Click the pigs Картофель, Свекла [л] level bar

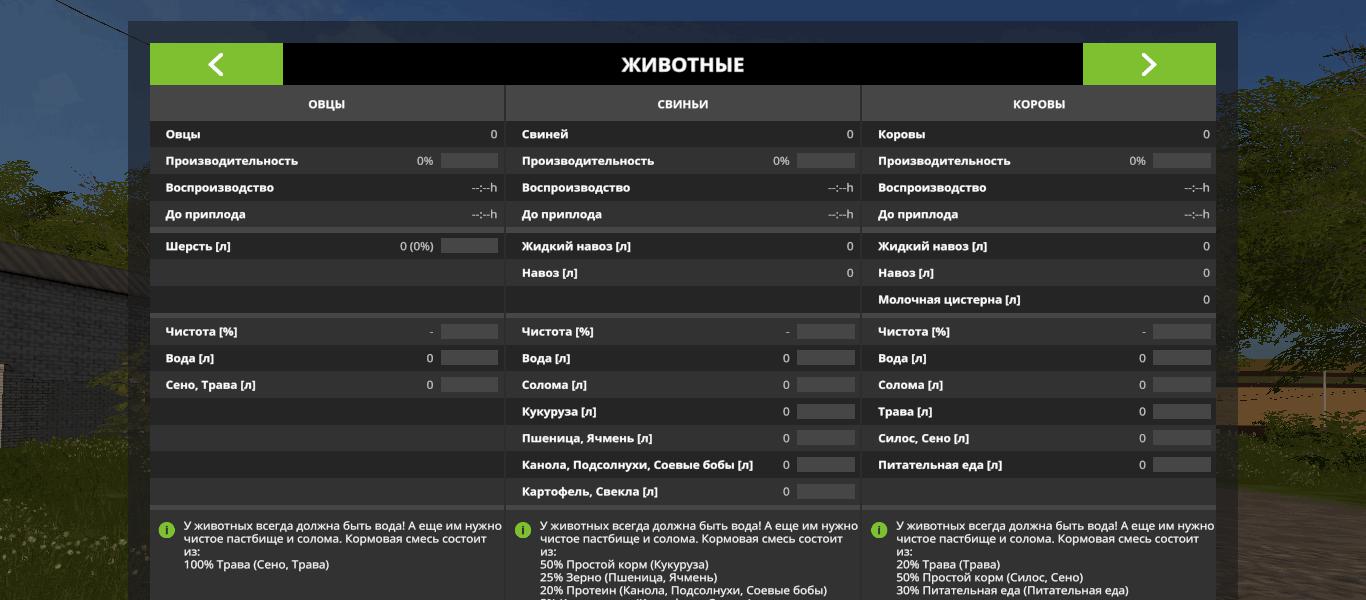(x=825, y=492)
